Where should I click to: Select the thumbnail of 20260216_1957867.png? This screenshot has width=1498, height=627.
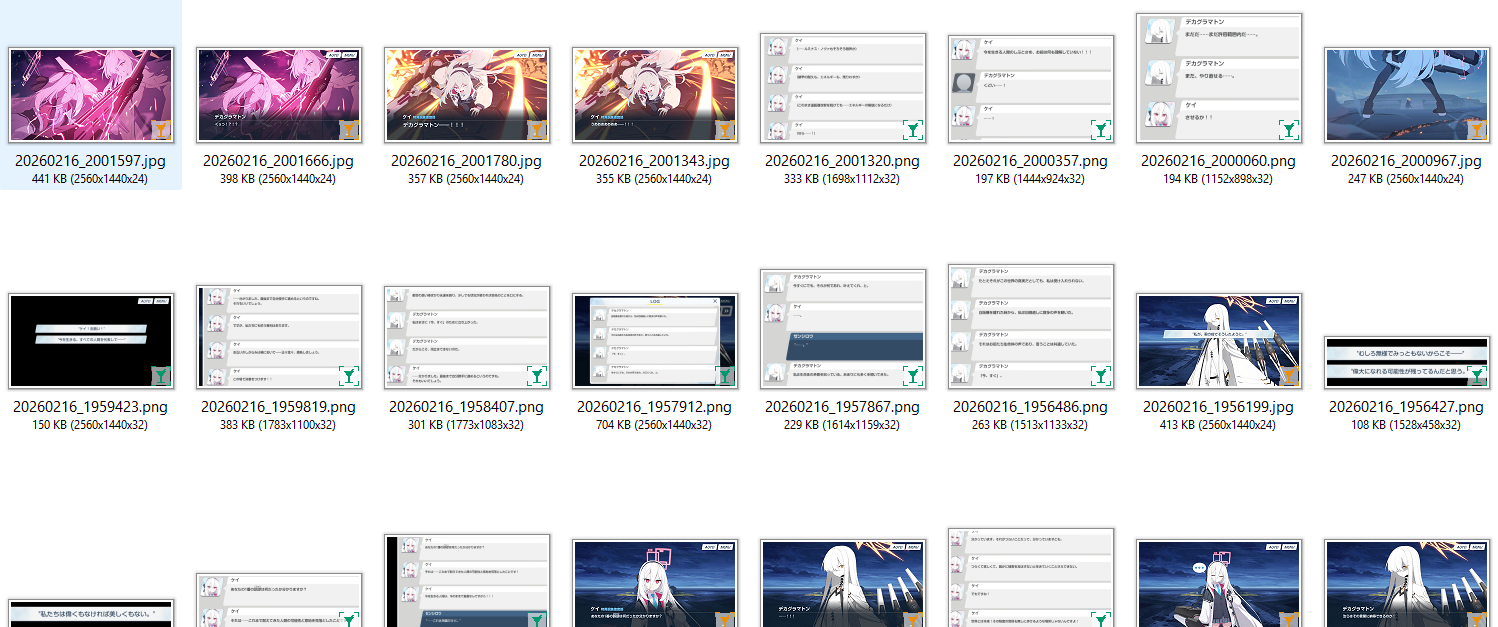point(843,329)
